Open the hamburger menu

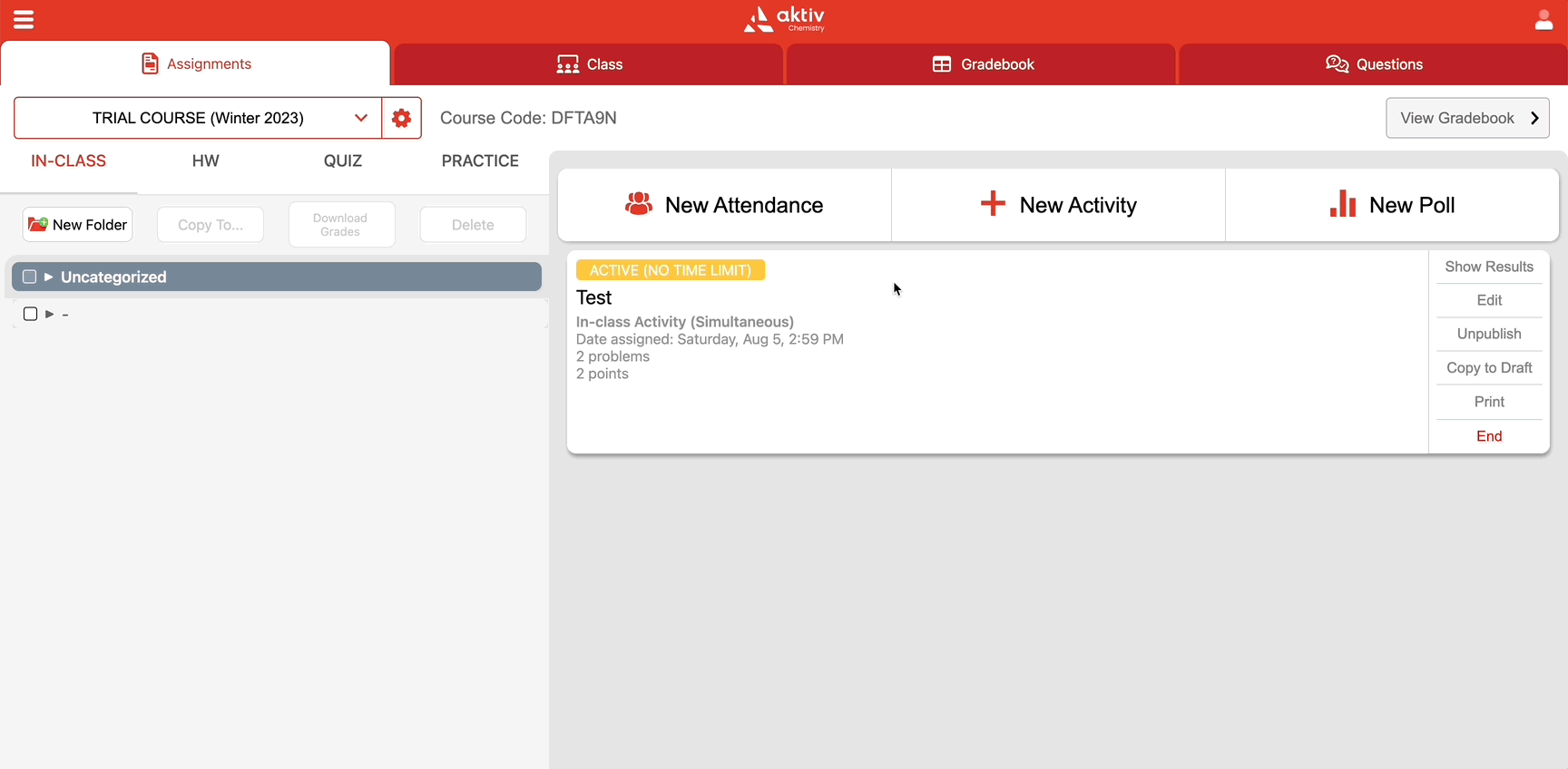(x=24, y=20)
